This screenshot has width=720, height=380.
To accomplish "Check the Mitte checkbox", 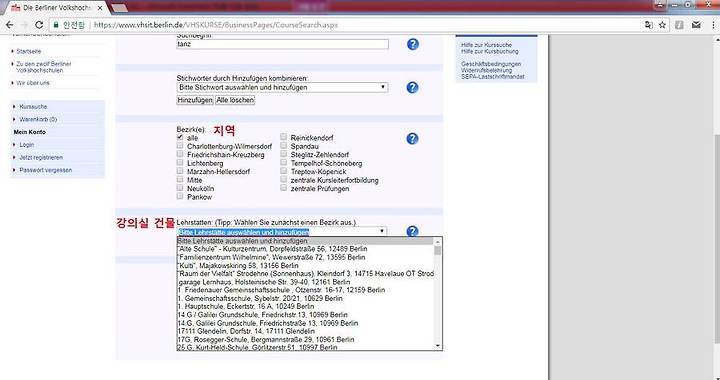I will (x=180, y=179).
